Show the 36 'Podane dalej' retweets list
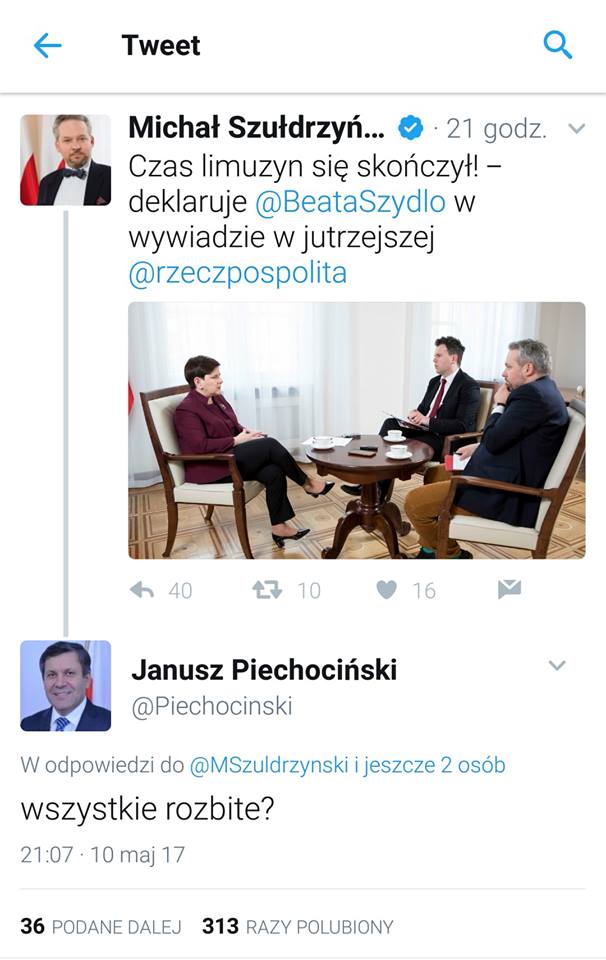 point(101,926)
